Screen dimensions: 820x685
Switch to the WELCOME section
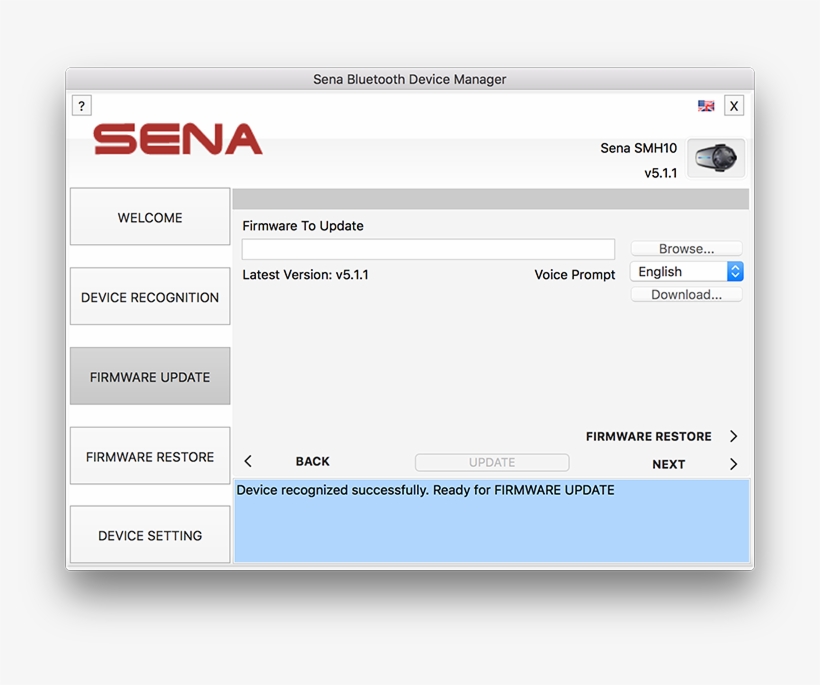pos(149,217)
